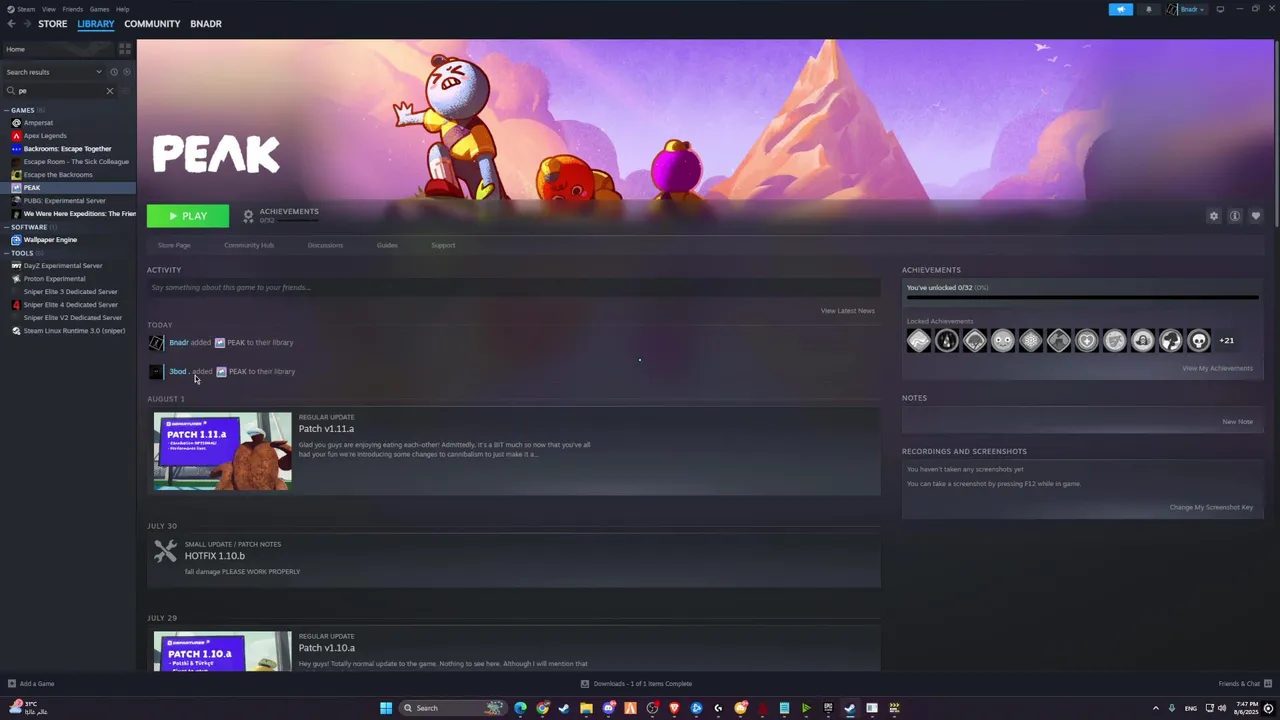This screenshot has height=720, width=1280.
Task: Open PEAK game settings gear icon
Action: (x=1214, y=216)
